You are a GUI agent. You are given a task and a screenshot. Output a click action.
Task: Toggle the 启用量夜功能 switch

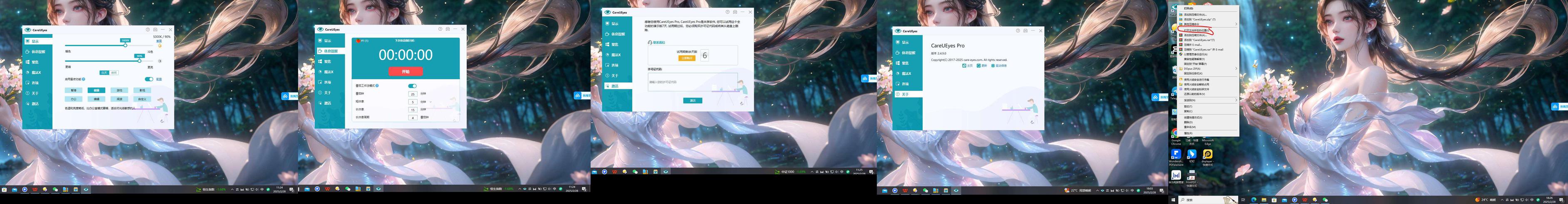(x=149, y=79)
